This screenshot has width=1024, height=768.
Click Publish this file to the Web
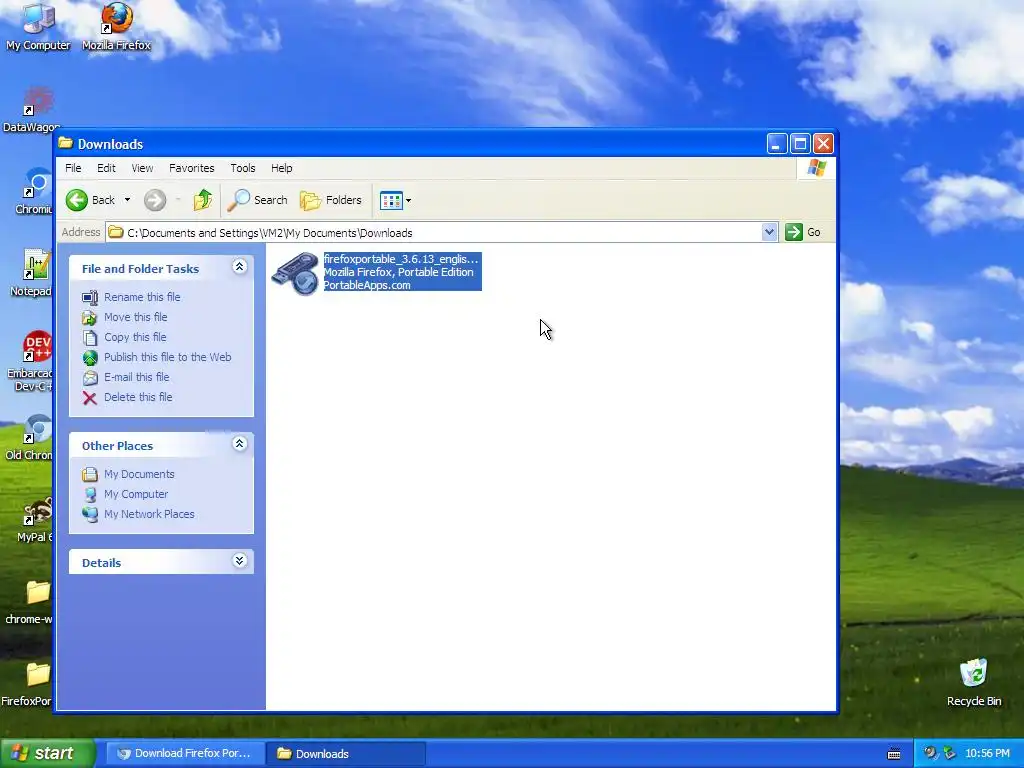click(x=168, y=357)
